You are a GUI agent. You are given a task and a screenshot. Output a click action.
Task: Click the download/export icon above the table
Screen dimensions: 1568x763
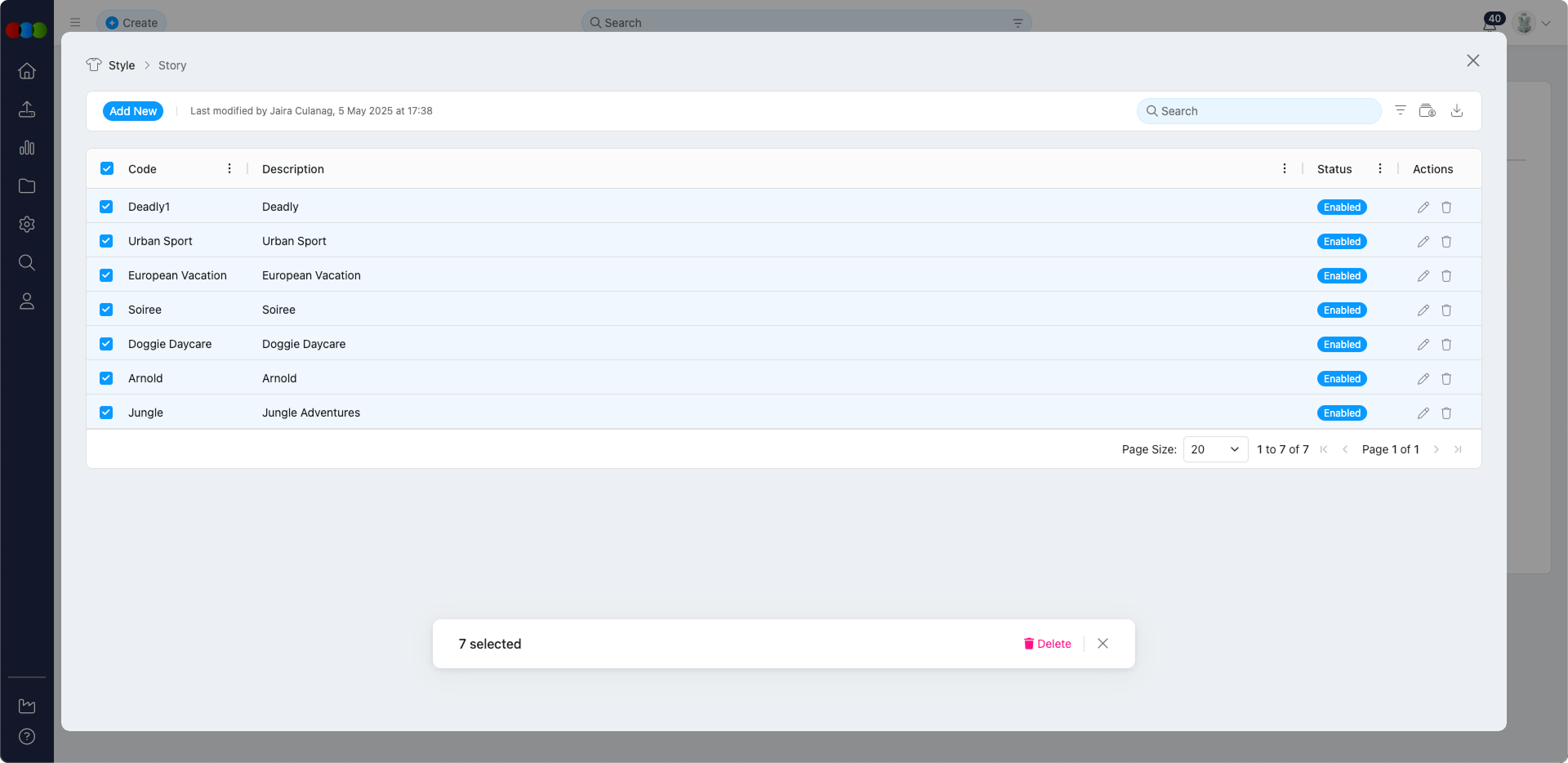(x=1458, y=110)
